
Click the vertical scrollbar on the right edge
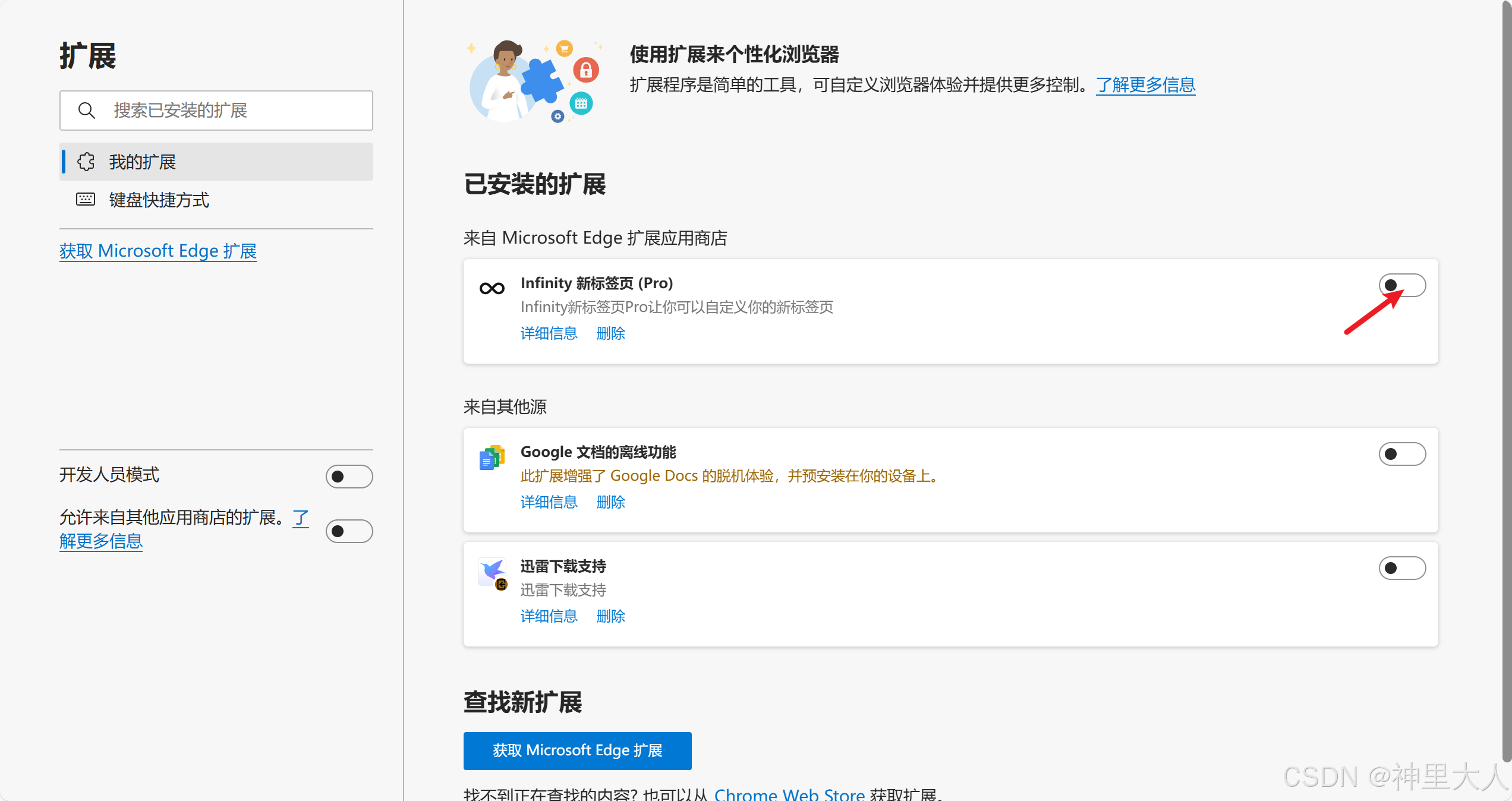tap(1506, 380)
